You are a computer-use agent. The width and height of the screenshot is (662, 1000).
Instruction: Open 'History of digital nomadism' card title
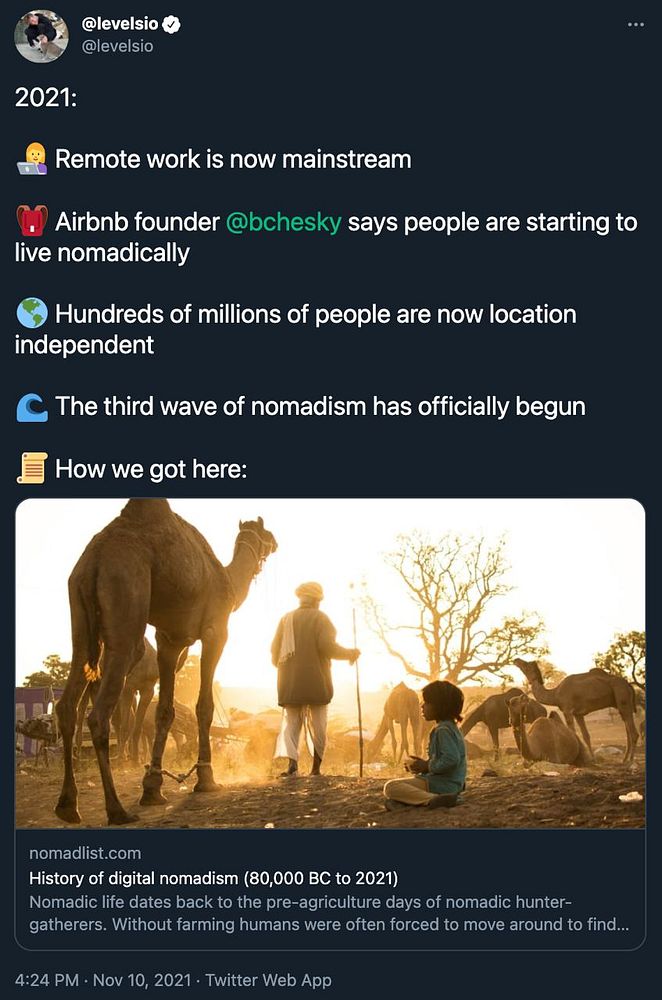coord(214,879)
